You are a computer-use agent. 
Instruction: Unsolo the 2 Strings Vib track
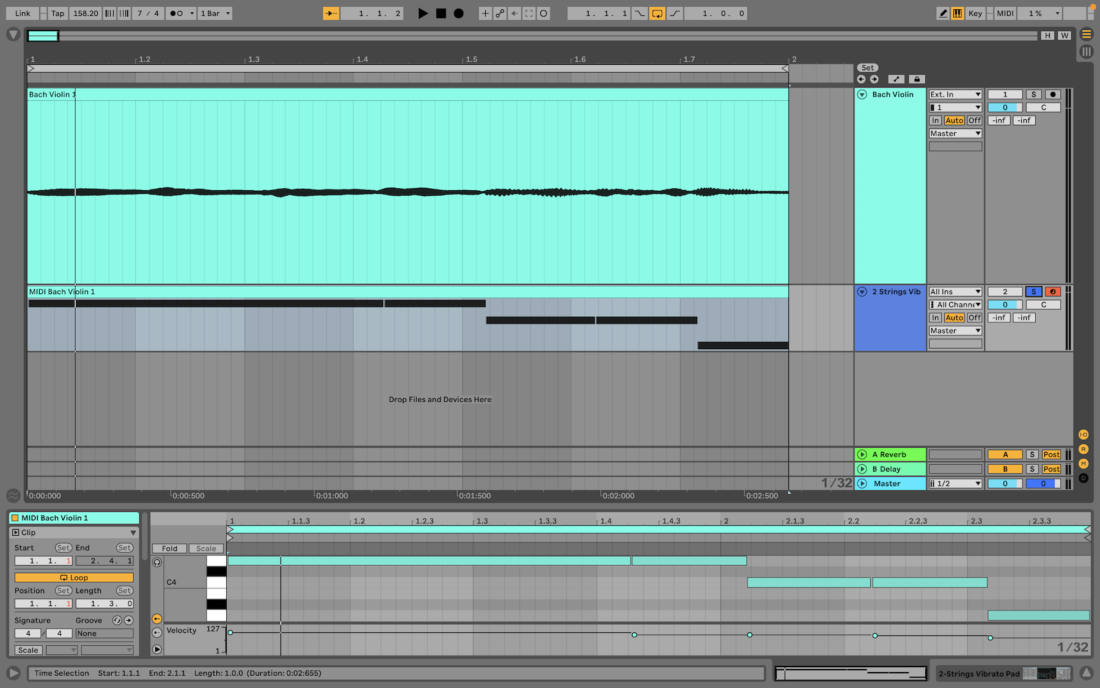point(1033,292)
